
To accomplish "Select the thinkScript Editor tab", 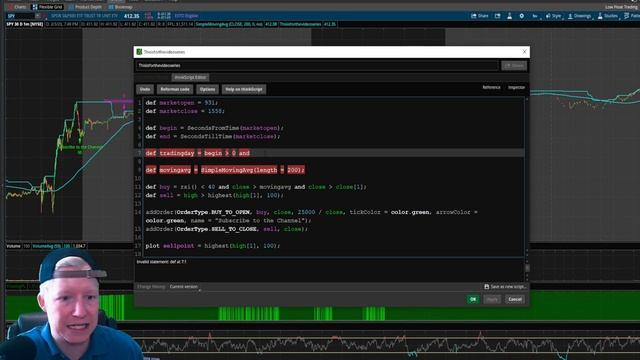I will [190, 77].
